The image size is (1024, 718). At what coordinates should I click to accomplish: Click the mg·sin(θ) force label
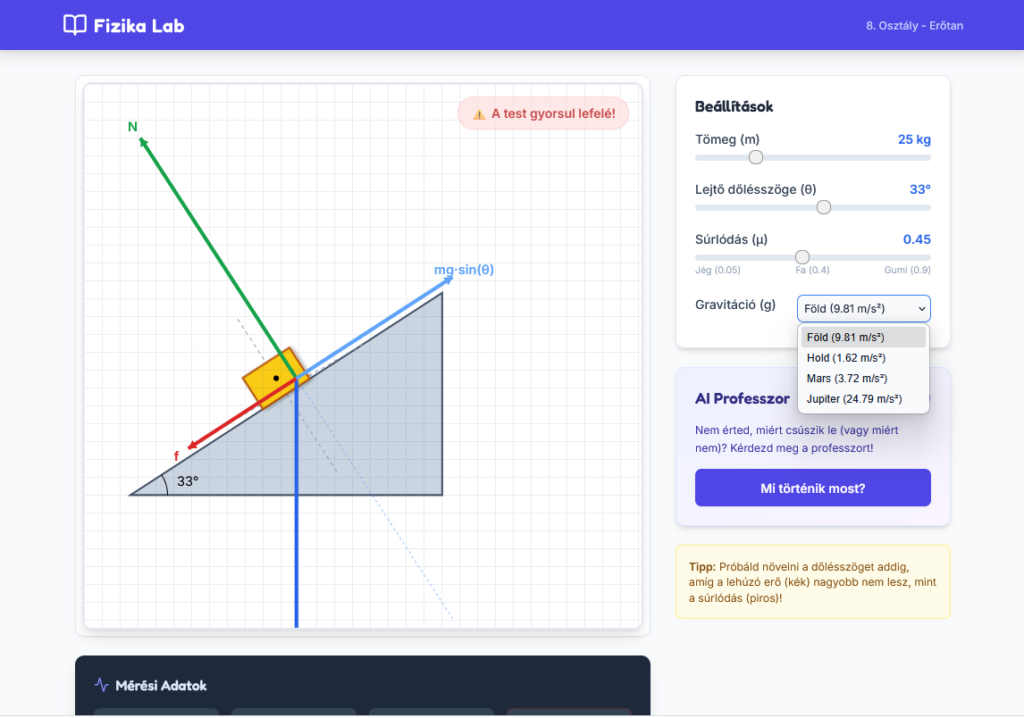(464, 270)
